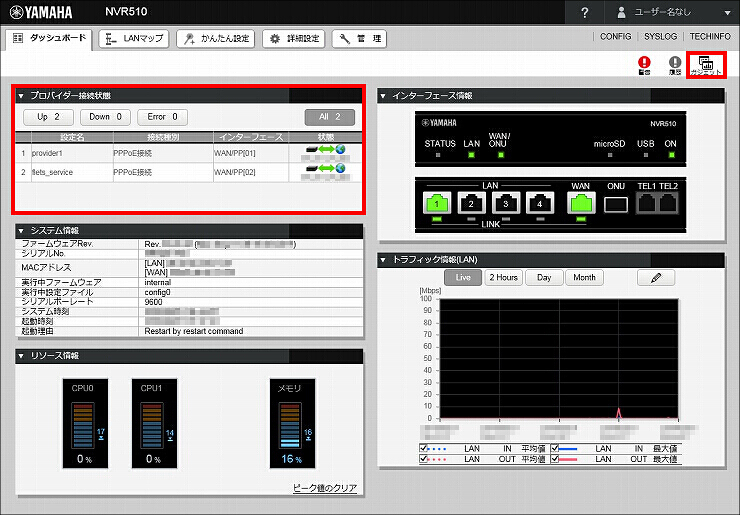Collapse the インターフェース情報 panel
The width and height of the screenshot is (740, 515).
383,96
